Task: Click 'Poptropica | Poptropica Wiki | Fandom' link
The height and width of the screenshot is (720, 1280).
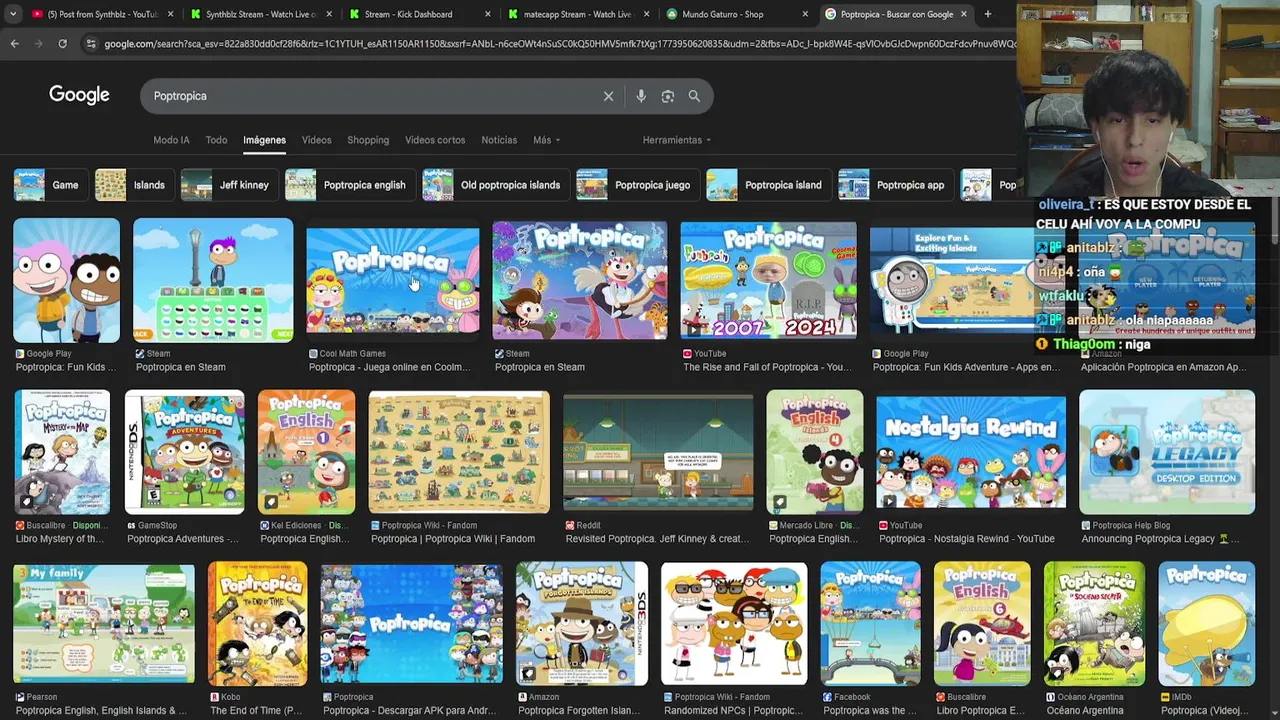Action: pyautogui.click(x=453, y=539)
